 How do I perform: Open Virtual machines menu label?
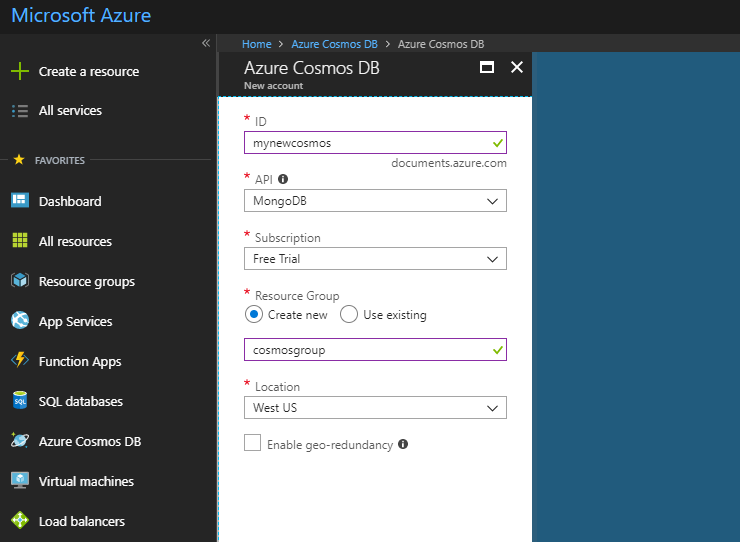pos(86,481)
